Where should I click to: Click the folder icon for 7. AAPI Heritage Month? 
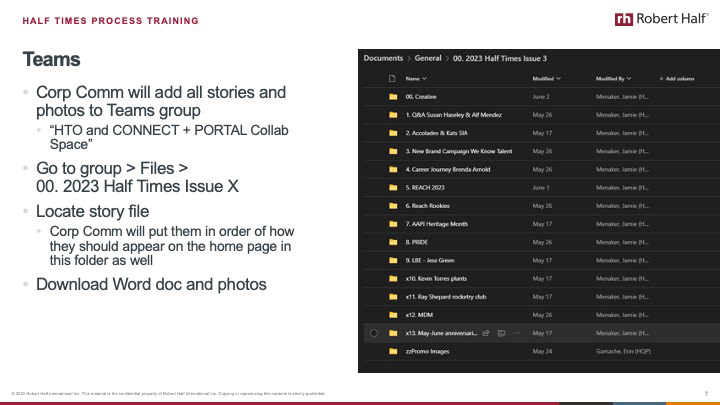(393, 224)
